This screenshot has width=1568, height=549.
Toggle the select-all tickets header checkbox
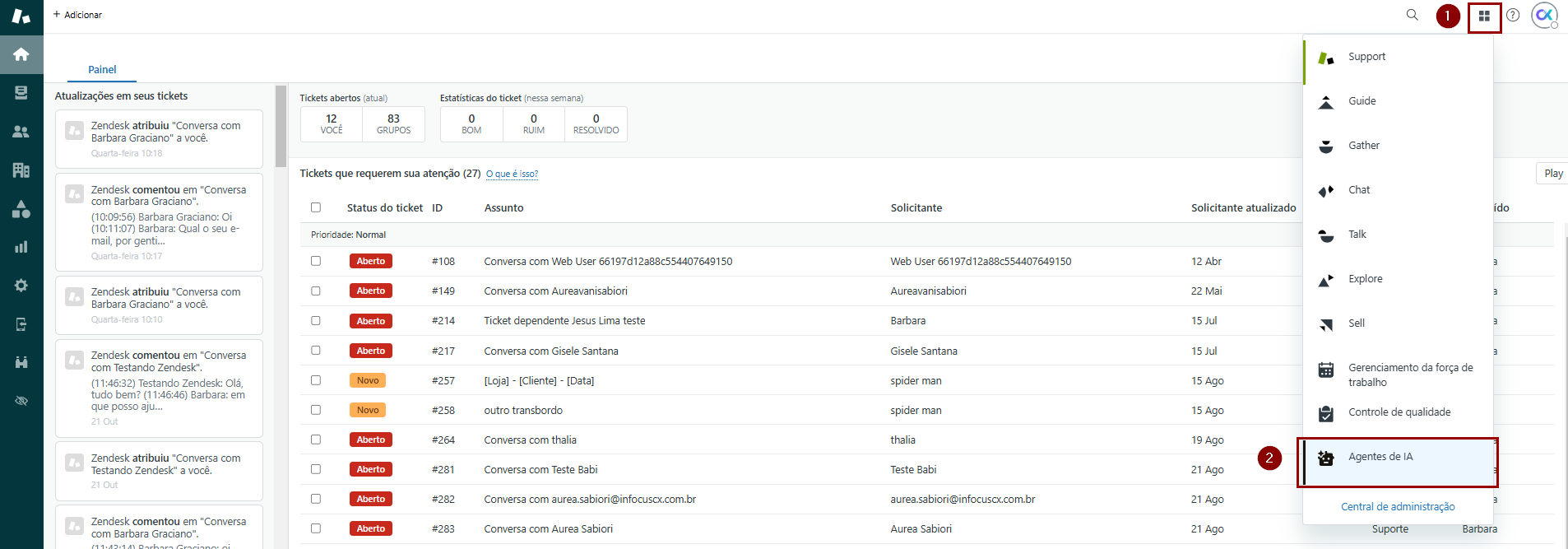(316, 207)
